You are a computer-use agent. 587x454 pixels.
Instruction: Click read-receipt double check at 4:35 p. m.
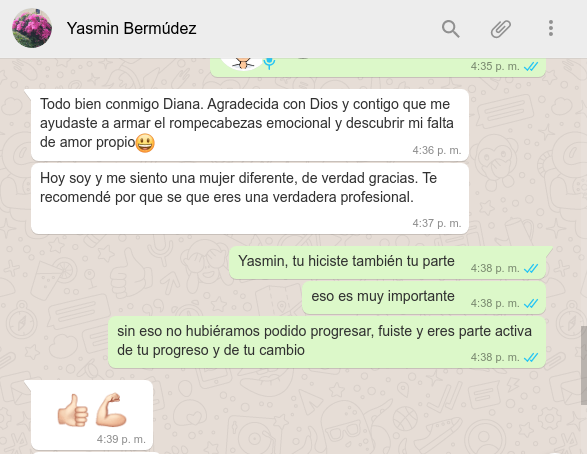[x=531, y=67]
